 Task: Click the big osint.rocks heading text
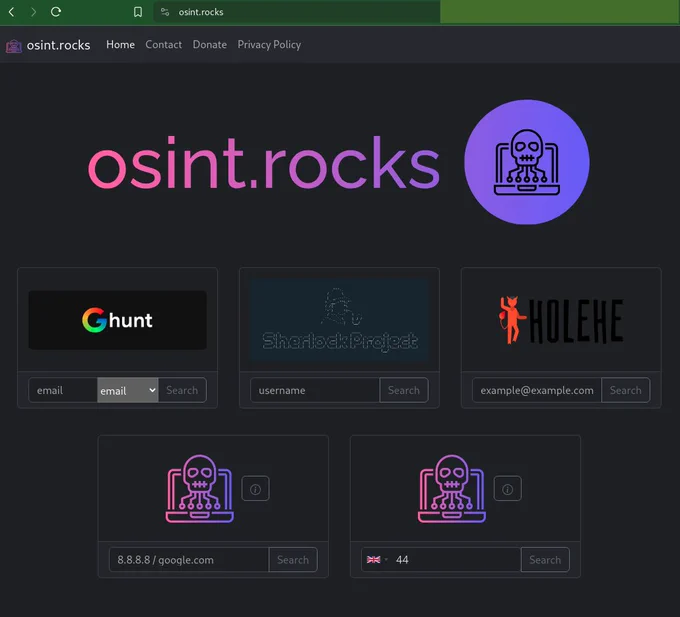(264, 163)
